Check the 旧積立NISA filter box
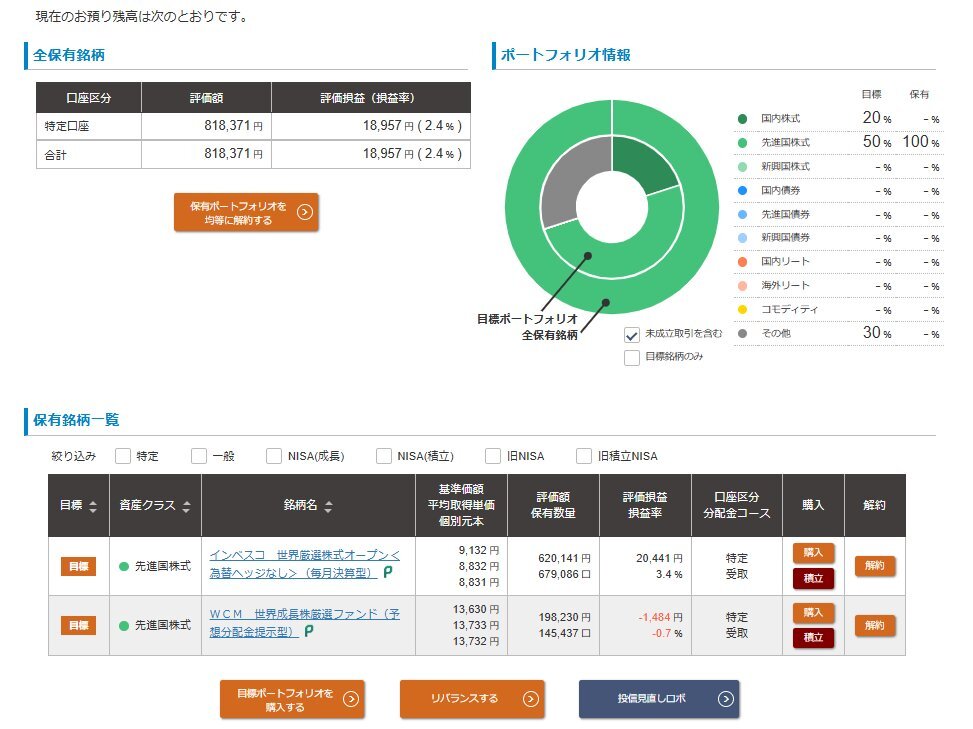 584,456
